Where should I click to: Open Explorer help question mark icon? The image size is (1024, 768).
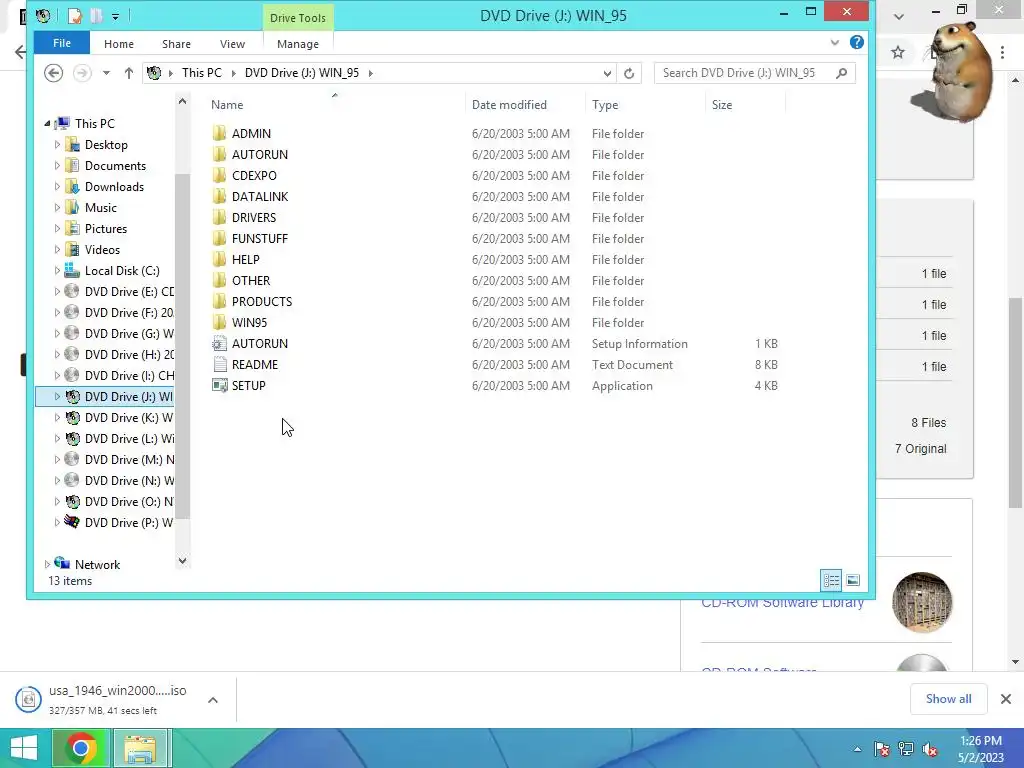[x=857, y=42]
